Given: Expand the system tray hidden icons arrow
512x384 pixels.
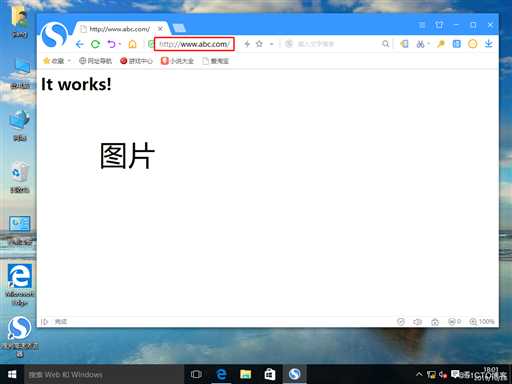Looking at the screenshot, I should pyautogui.click(x=419, y=374).
